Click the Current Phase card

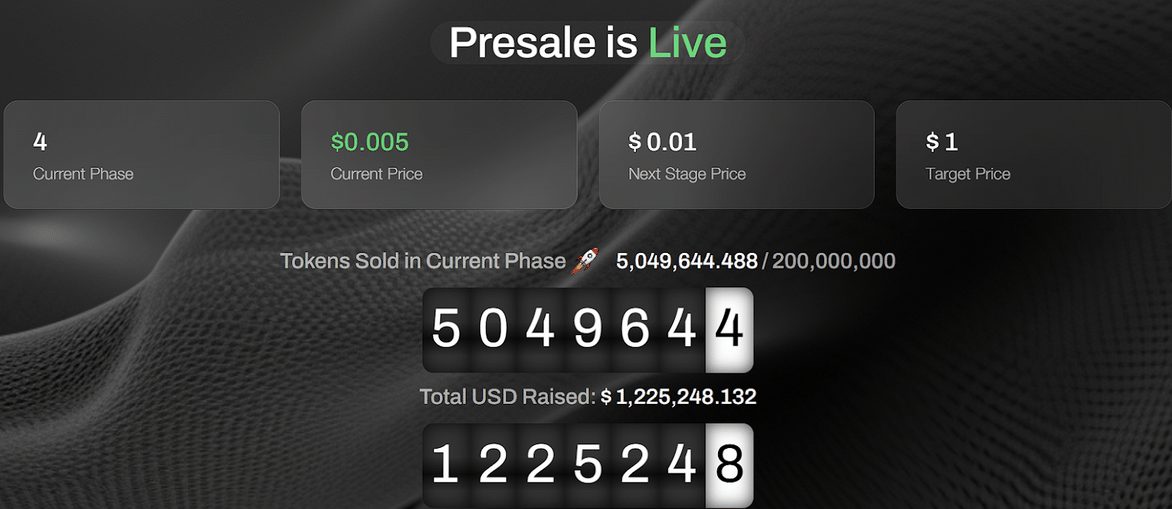pos(141,154)
